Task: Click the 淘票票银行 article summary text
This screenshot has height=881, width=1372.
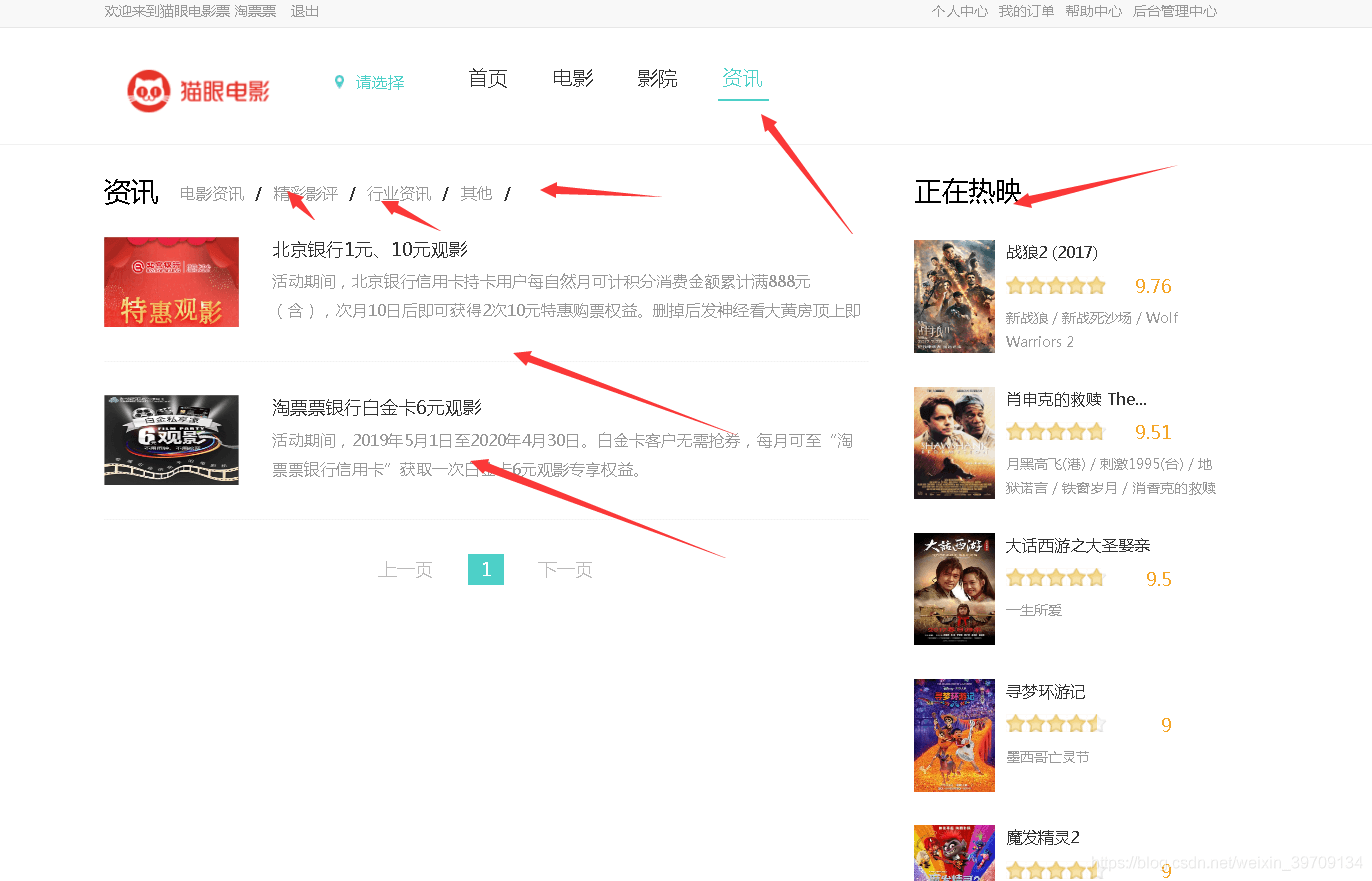Action: [x=562, y=455]
